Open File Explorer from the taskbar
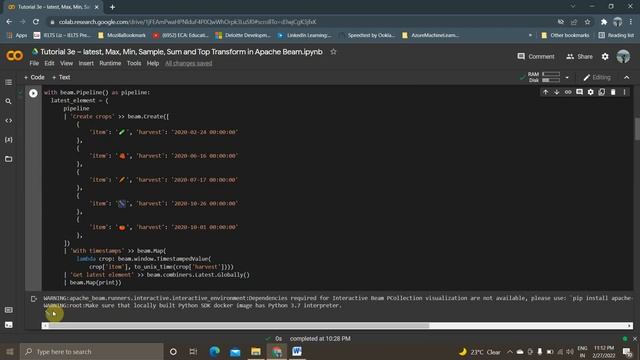640x360 pixels. click(x=256, y=351)
